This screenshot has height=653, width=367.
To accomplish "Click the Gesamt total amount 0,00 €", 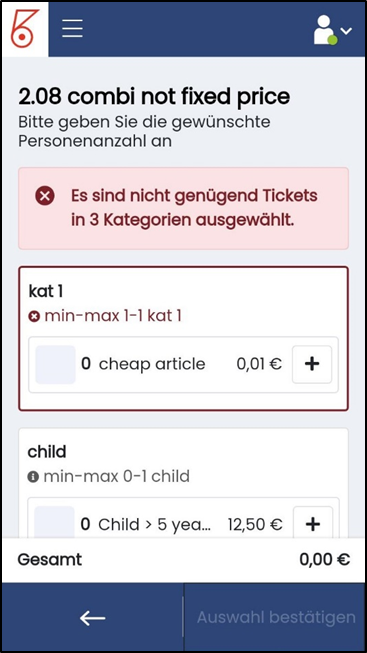I will [x=325, y=560].
